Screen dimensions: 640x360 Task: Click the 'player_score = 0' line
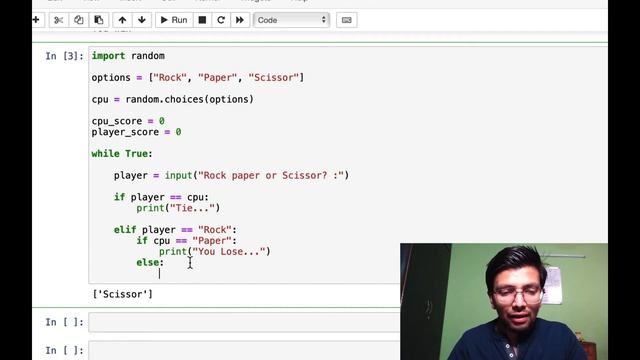[136, 132]
